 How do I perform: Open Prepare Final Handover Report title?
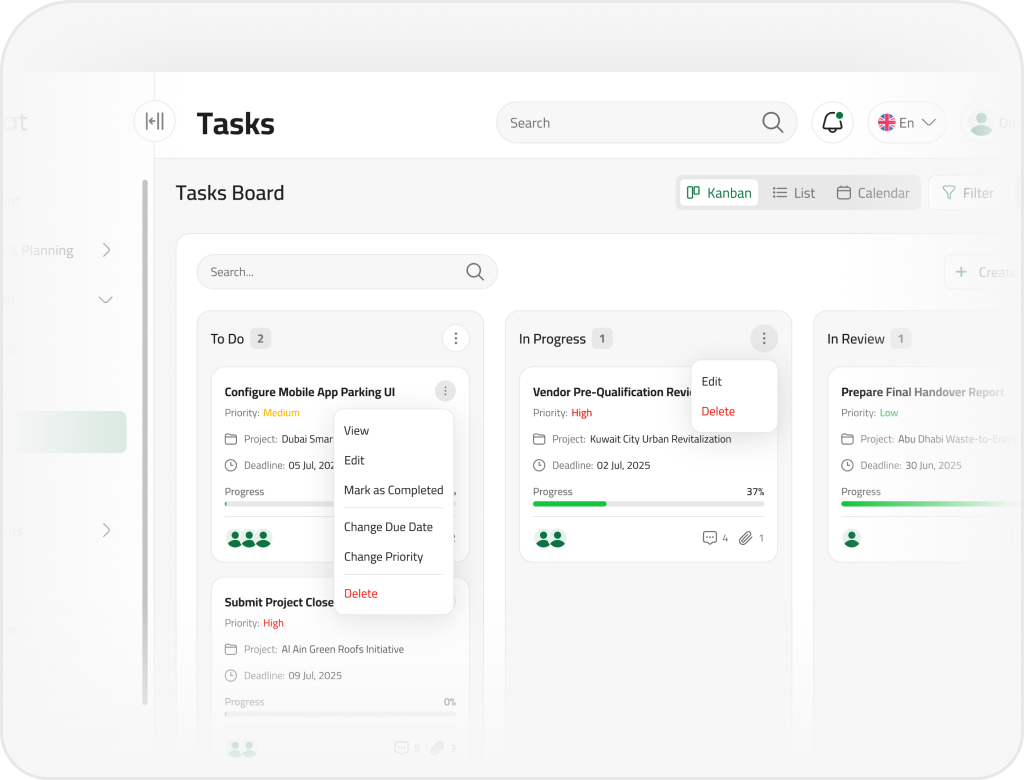coord(922,392)
